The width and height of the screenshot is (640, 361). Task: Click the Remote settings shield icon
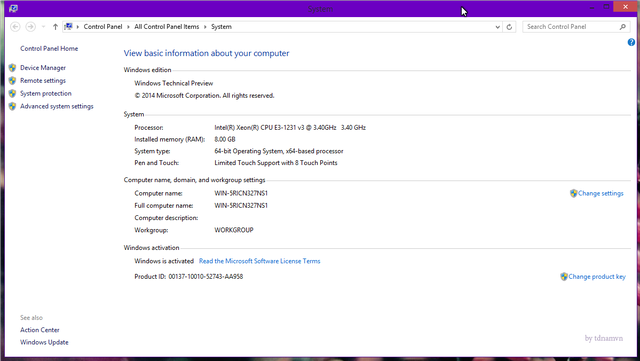tap(12, 80)
